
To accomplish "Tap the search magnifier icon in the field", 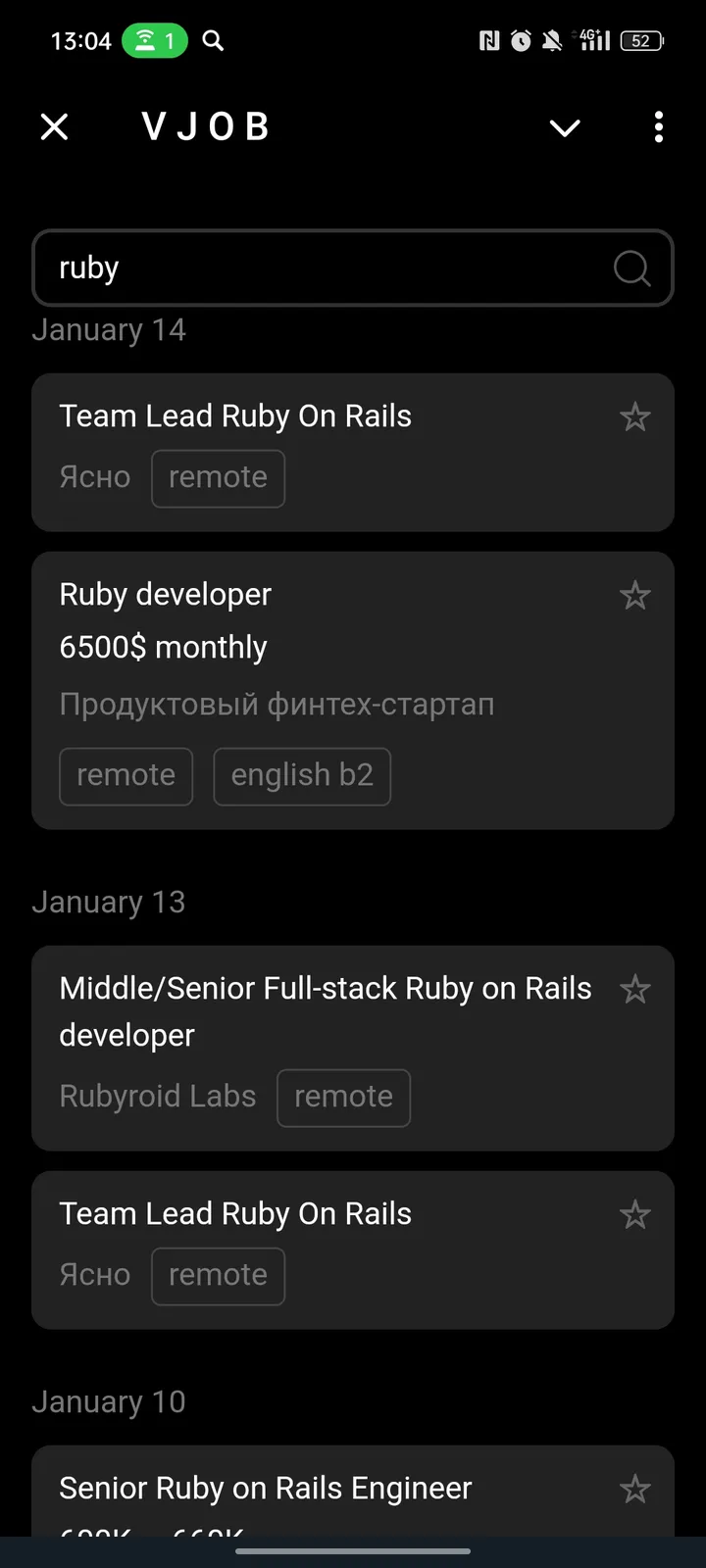I will pyautogui.click(x=631, y=268).
